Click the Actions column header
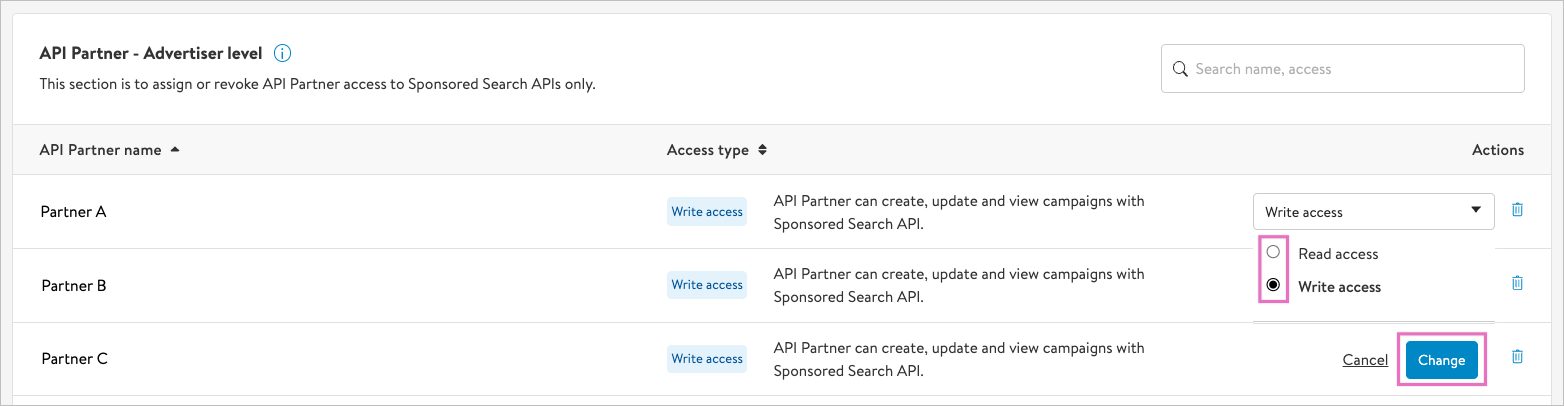The image size is (1564, 406). pos(1497,150)
